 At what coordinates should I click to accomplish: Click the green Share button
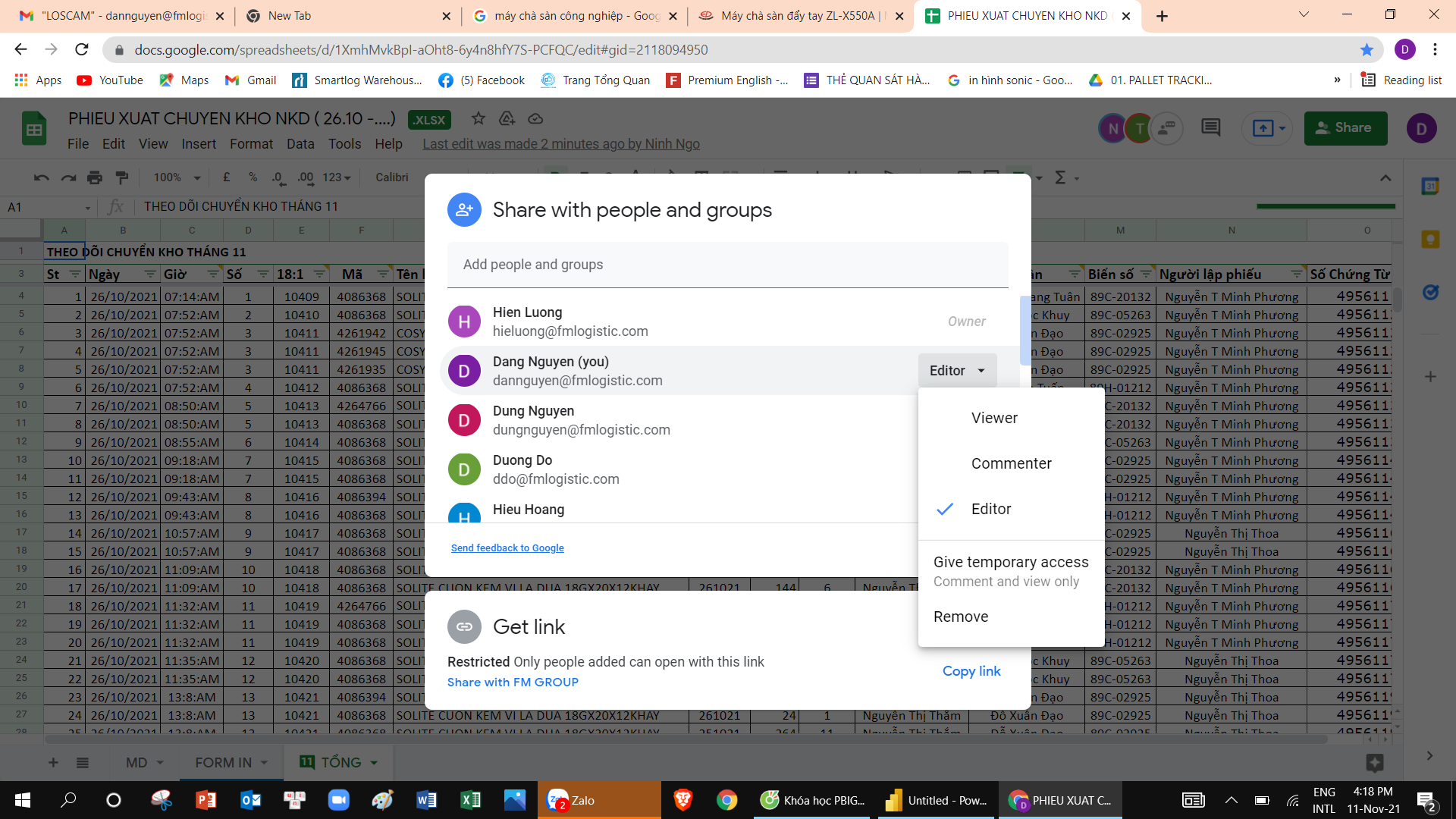[1345, 128]
